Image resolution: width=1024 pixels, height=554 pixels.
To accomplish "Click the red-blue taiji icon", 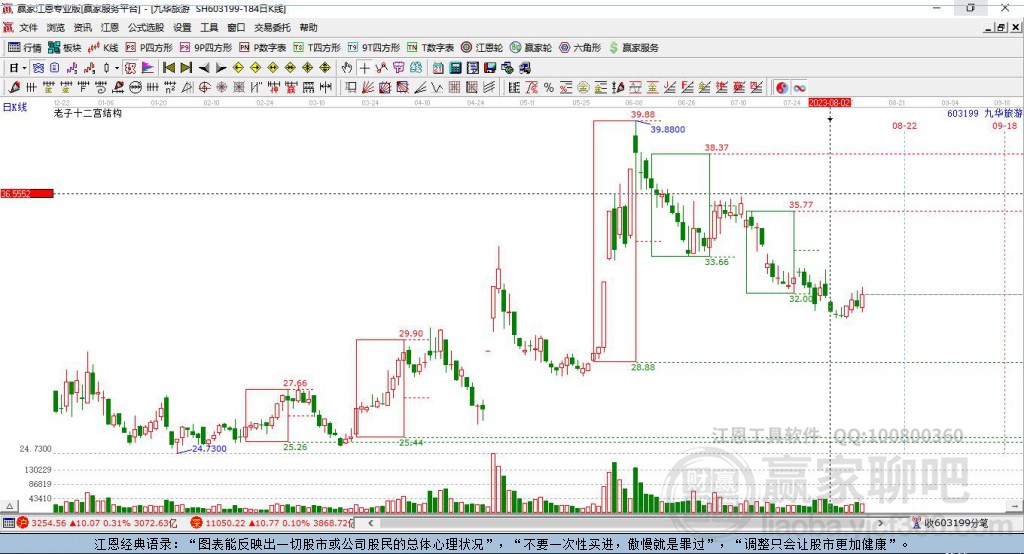I will click(782, 88).
